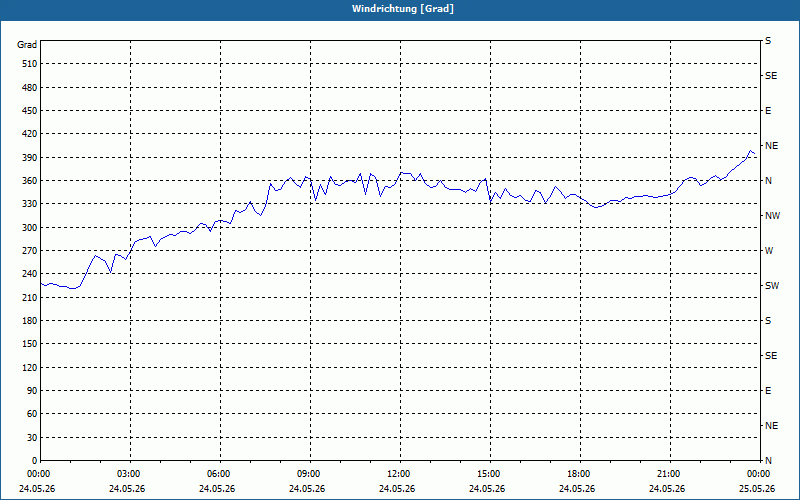This screenshot has height=500, width=800.
Task: Click the "E" compass label level with 450
Action: [768, 111]
